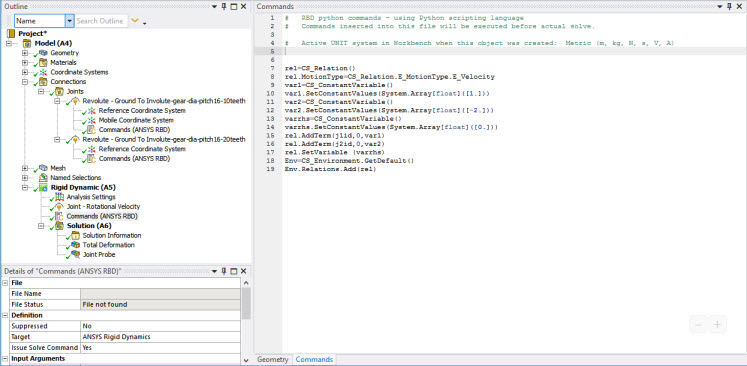
Task: Collapse the Definition section in Details
Action: tap(5, 315)
